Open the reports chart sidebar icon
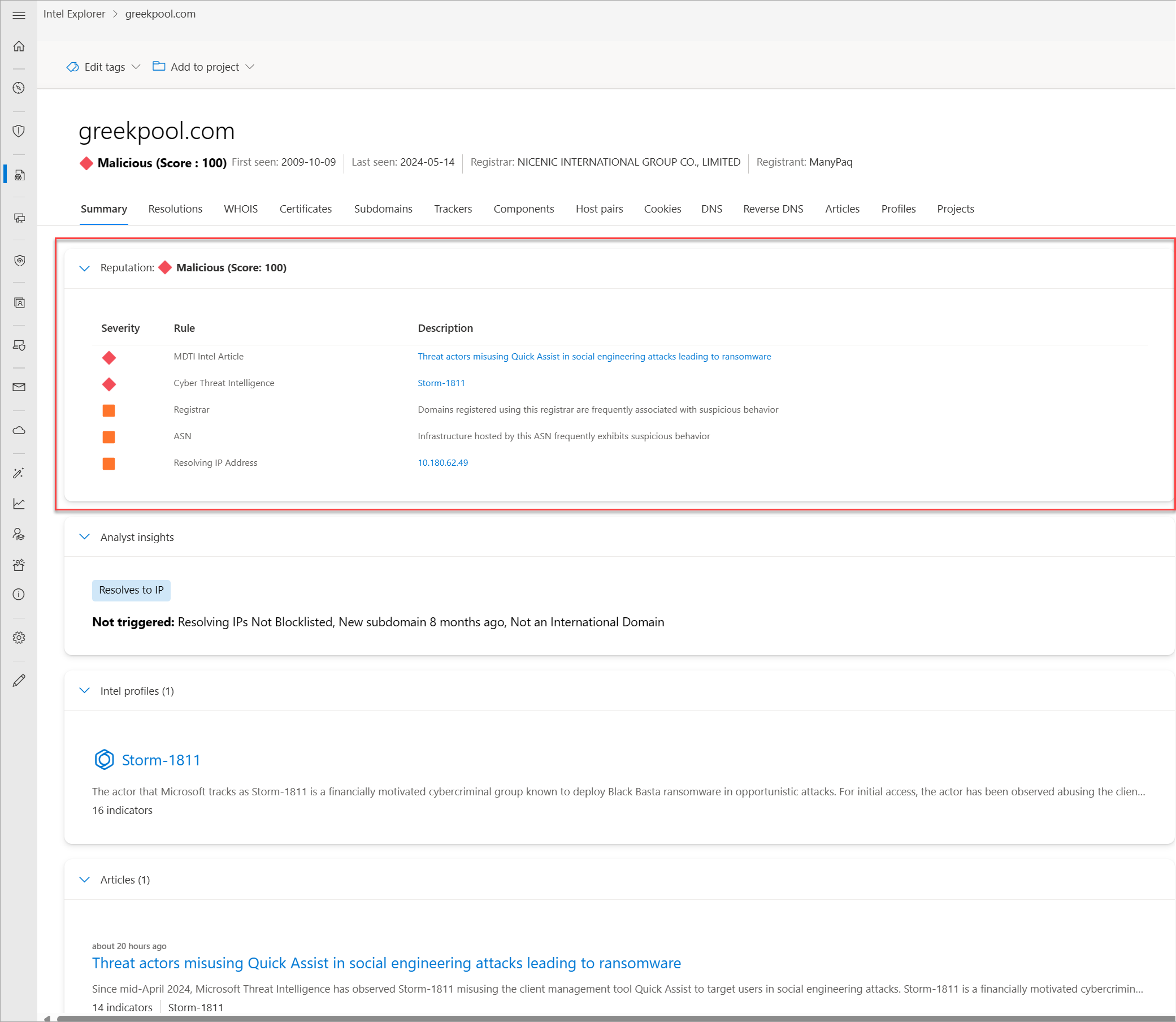This screenshot has height=1022, width=1176. pyautogui.click(x=19, y=504)
